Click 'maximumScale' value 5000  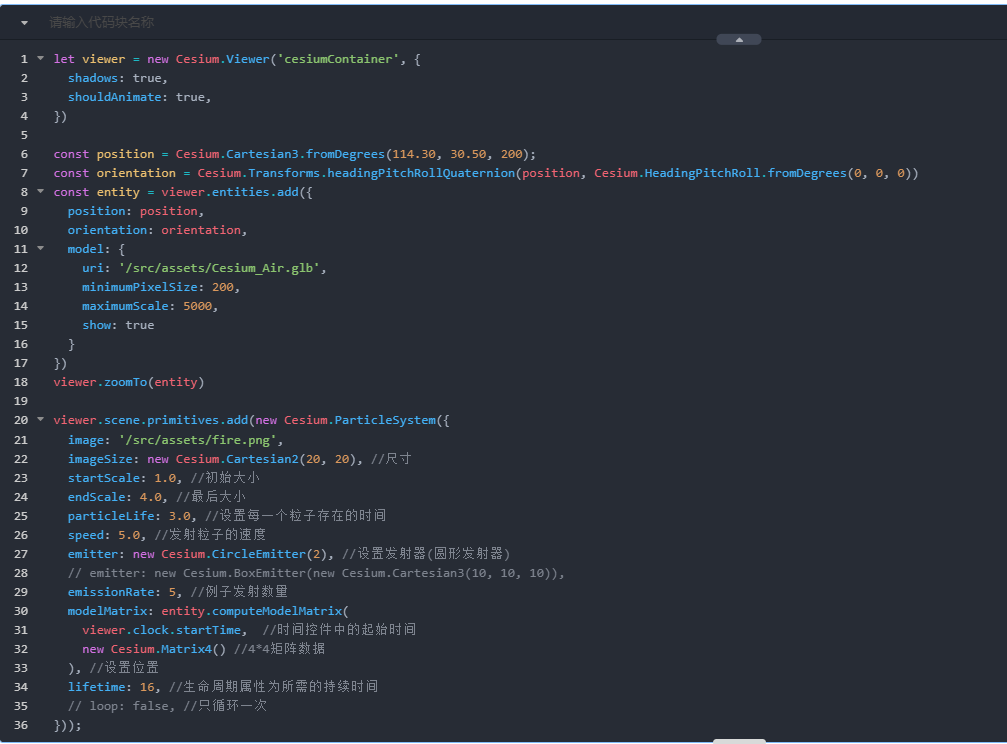[197, 306]
